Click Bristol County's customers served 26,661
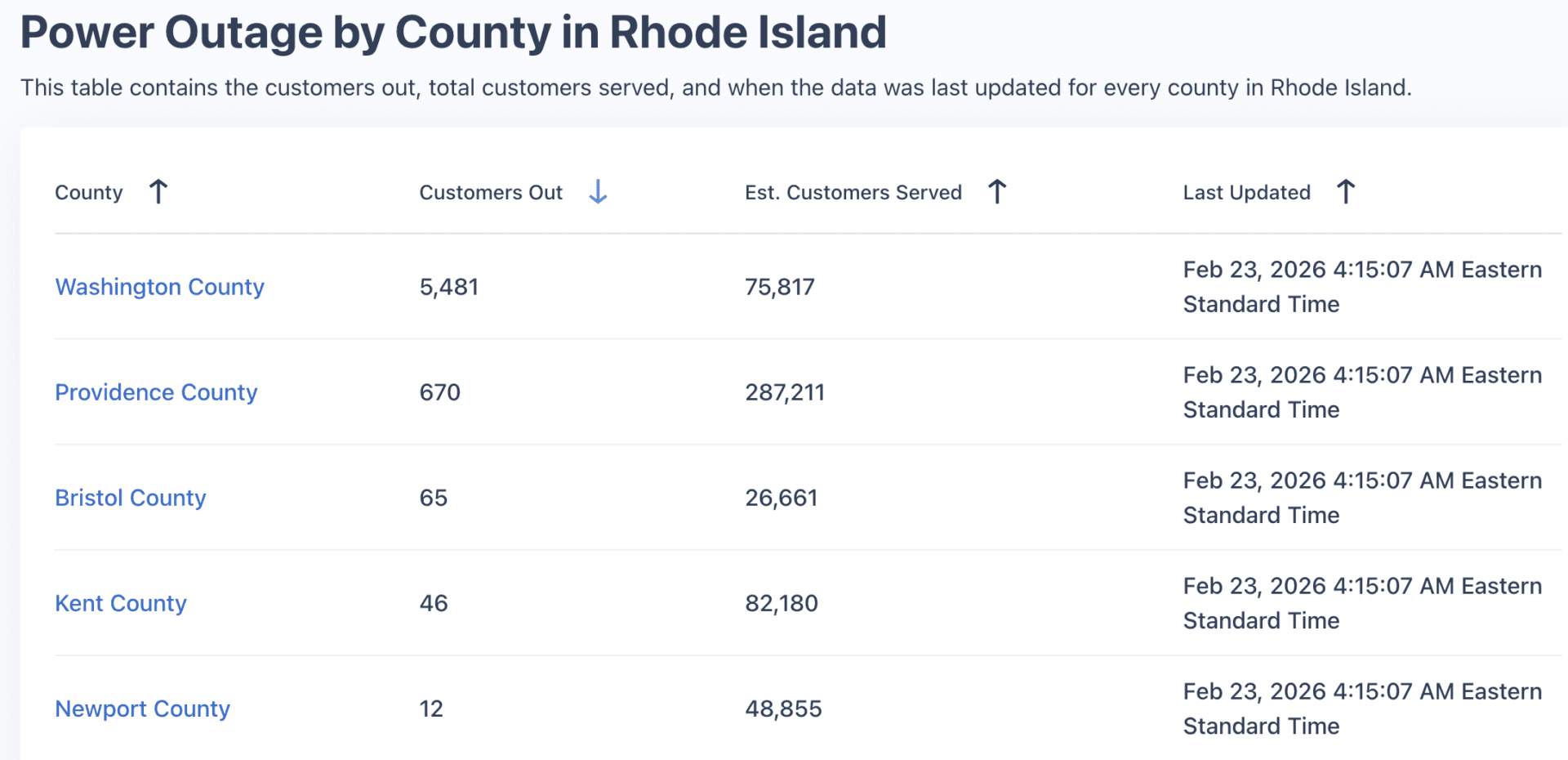This screenshot has width=1568, height=760. (x=782, y=498)
